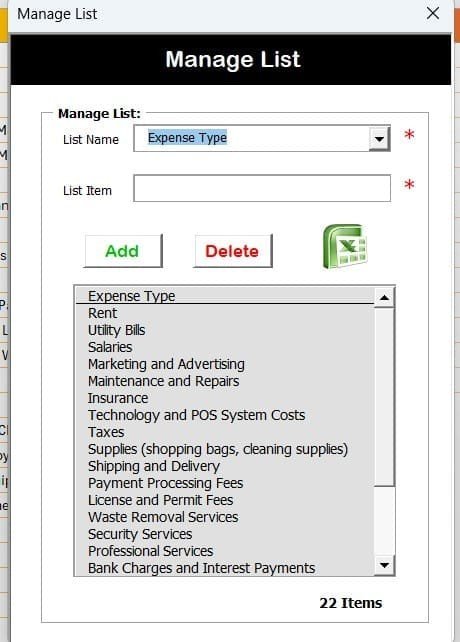Click the list scrollbar down arrow

[x=384, y=565]
